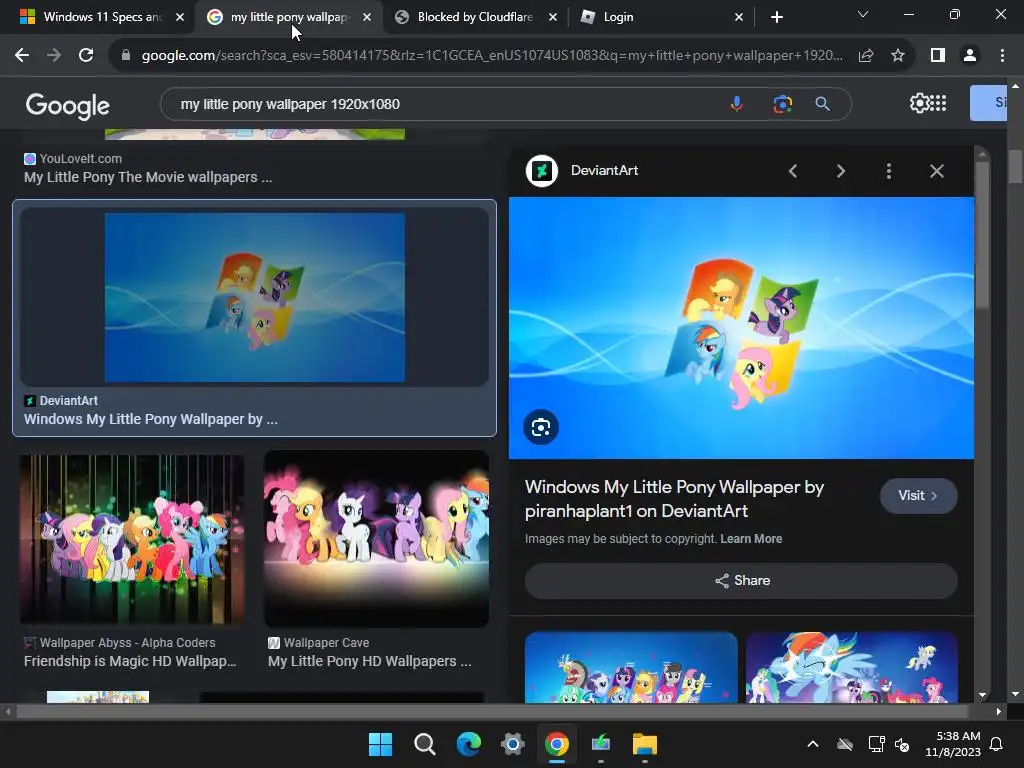
Task: Open a new browser tab
Action: [776, 17]
